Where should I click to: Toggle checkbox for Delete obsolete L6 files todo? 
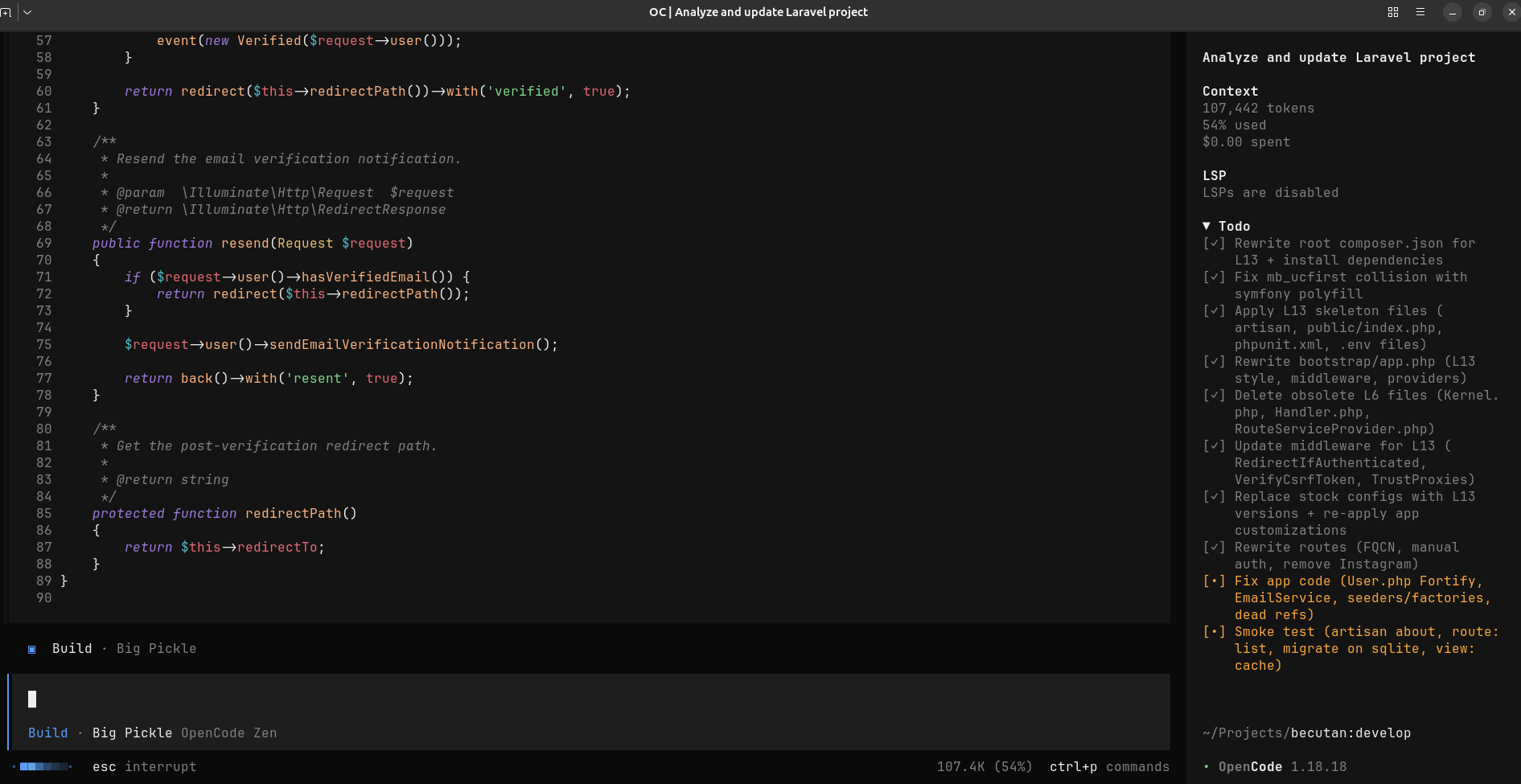1214,395
